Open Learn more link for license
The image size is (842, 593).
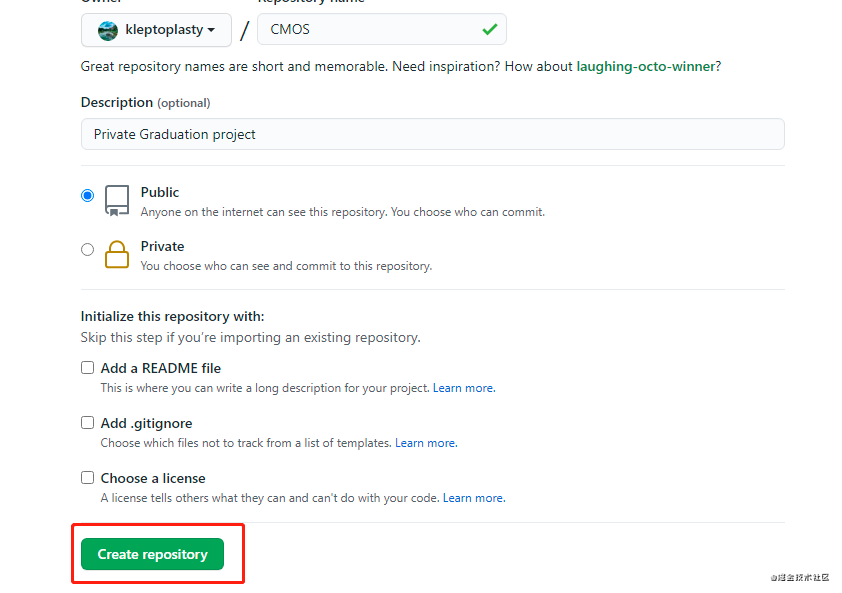coord(473,498)
